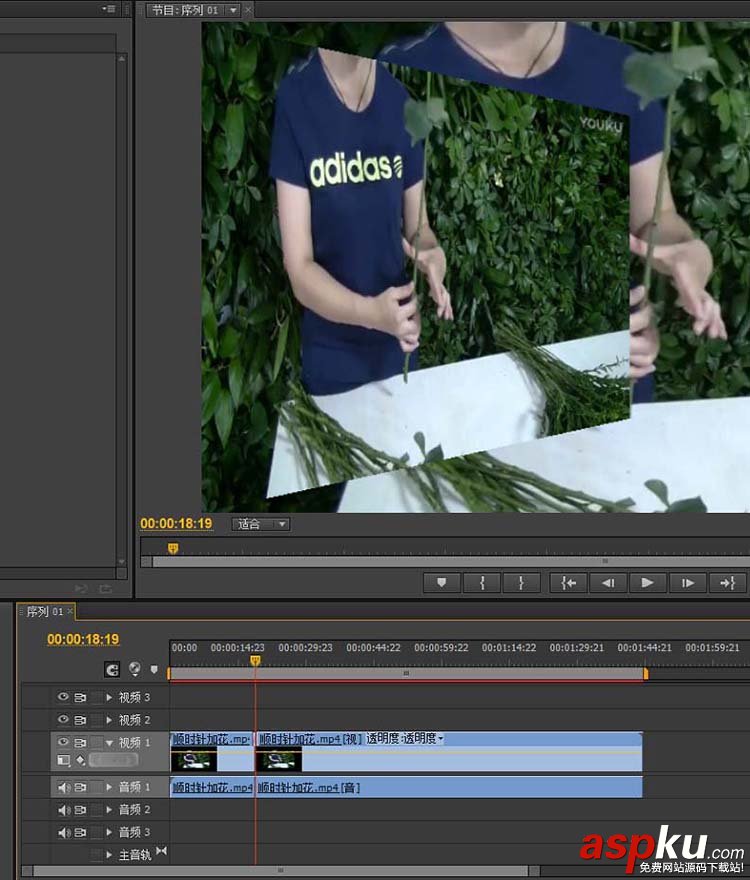Image resolution: width=750 pixels, height=880 pixels.
Task: Toggle the snap magnet icon in timeline
Action: [112, 670]
